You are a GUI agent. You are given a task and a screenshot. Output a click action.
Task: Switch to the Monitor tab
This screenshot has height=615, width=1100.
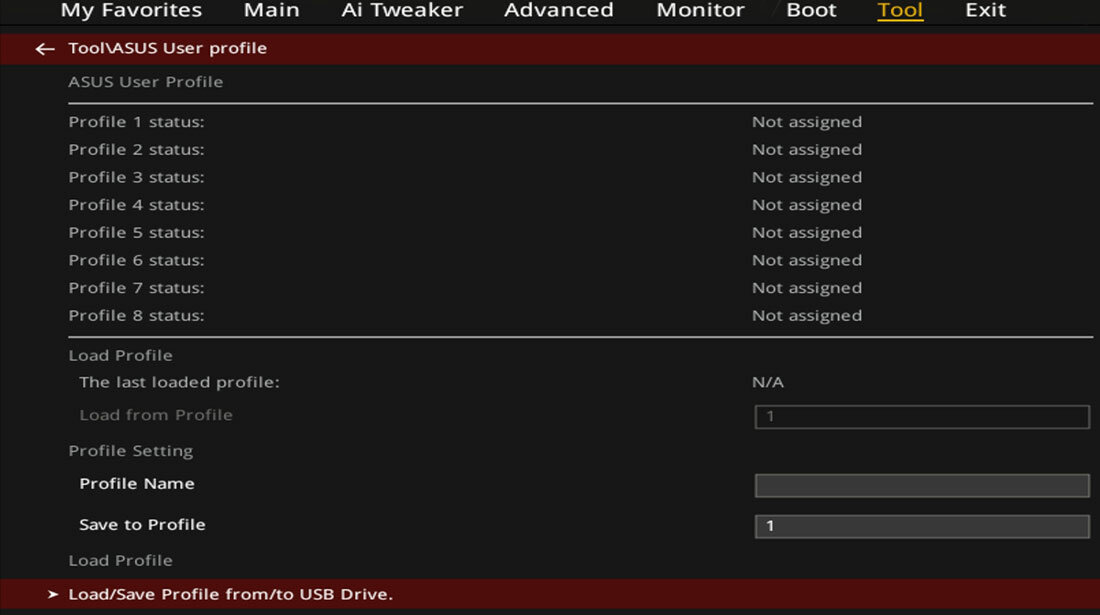[700, 10]
